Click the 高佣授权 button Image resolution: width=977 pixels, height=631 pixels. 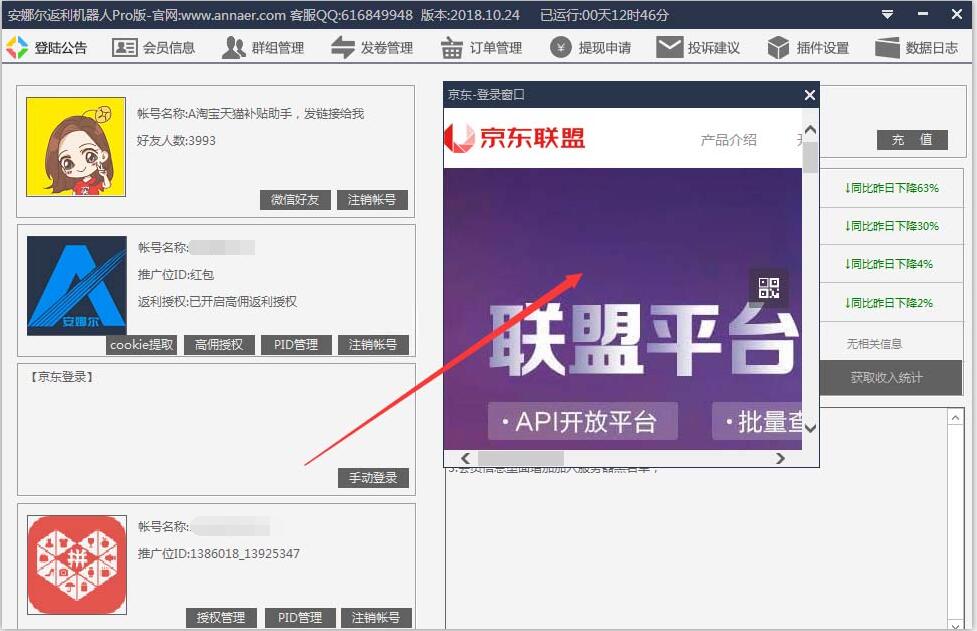coord(219,344)
